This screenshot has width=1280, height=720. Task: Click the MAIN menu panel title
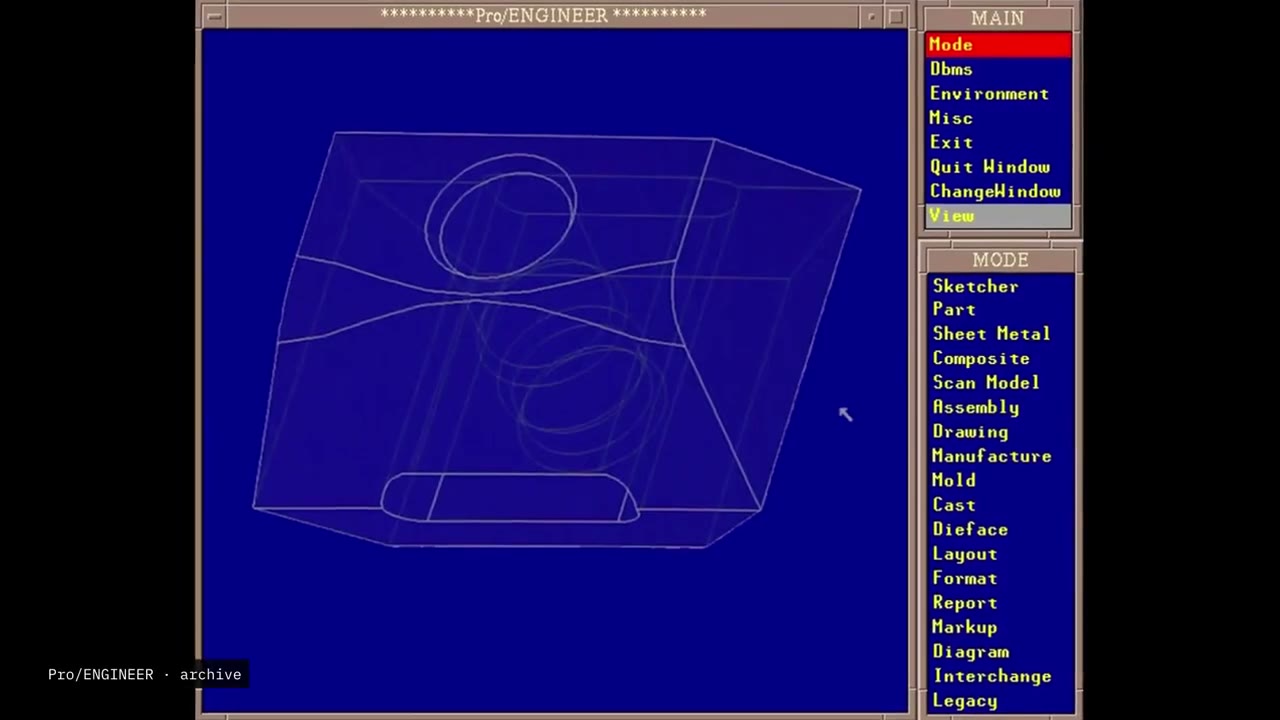click(x=998, y=18)
